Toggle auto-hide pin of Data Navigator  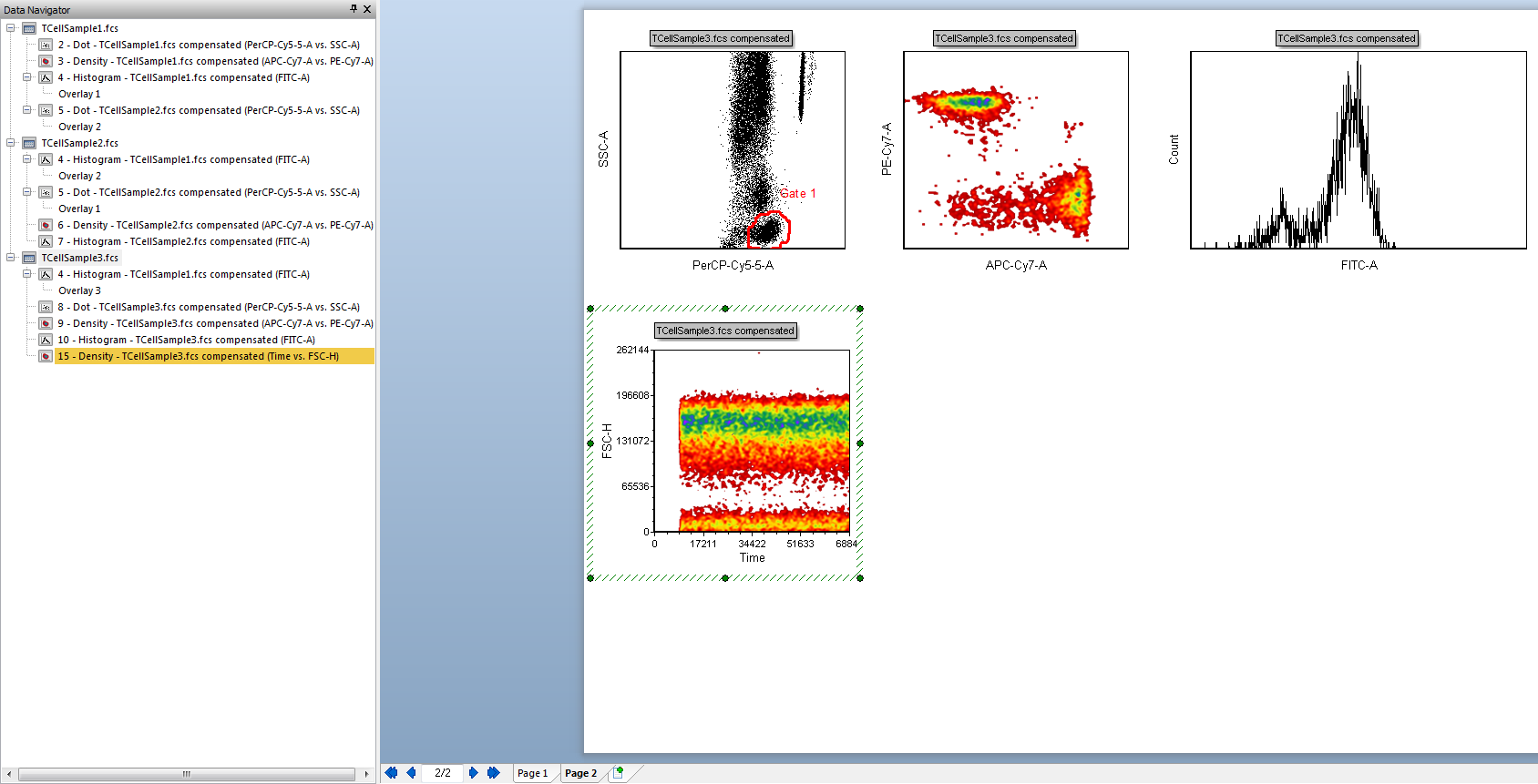point(354,9)
